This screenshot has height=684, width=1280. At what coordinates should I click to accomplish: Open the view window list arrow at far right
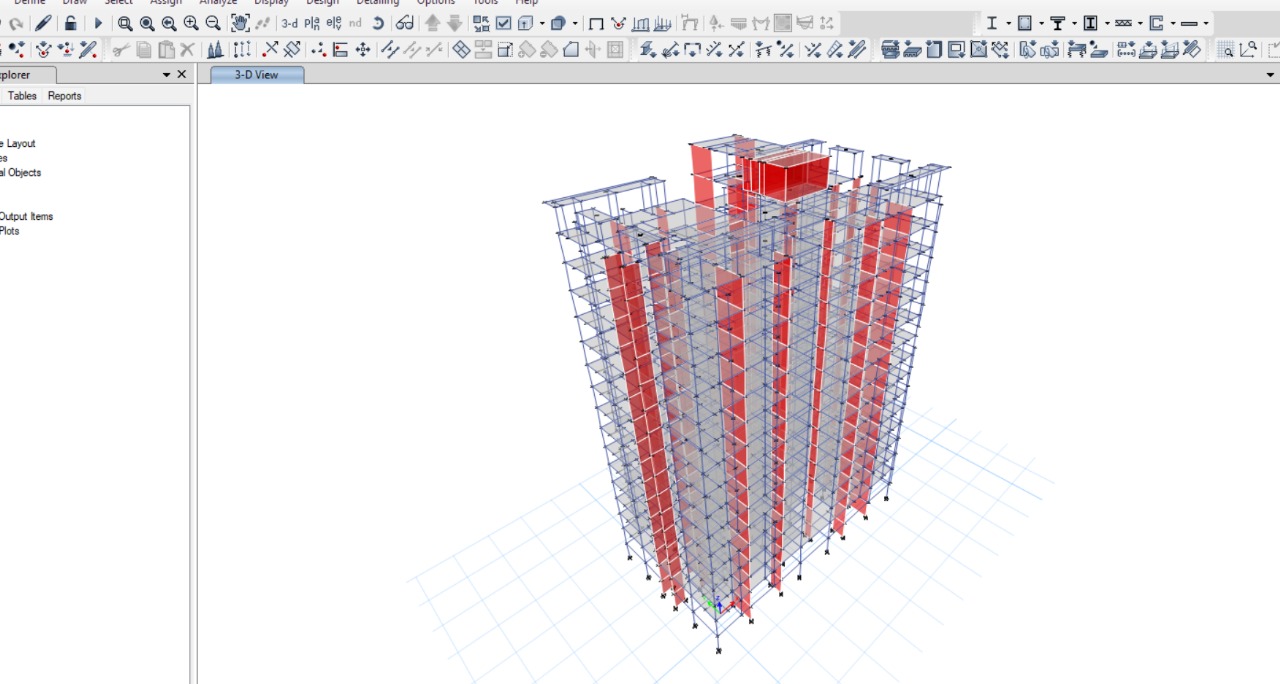pyautogui.click(x=1271, y=75)
